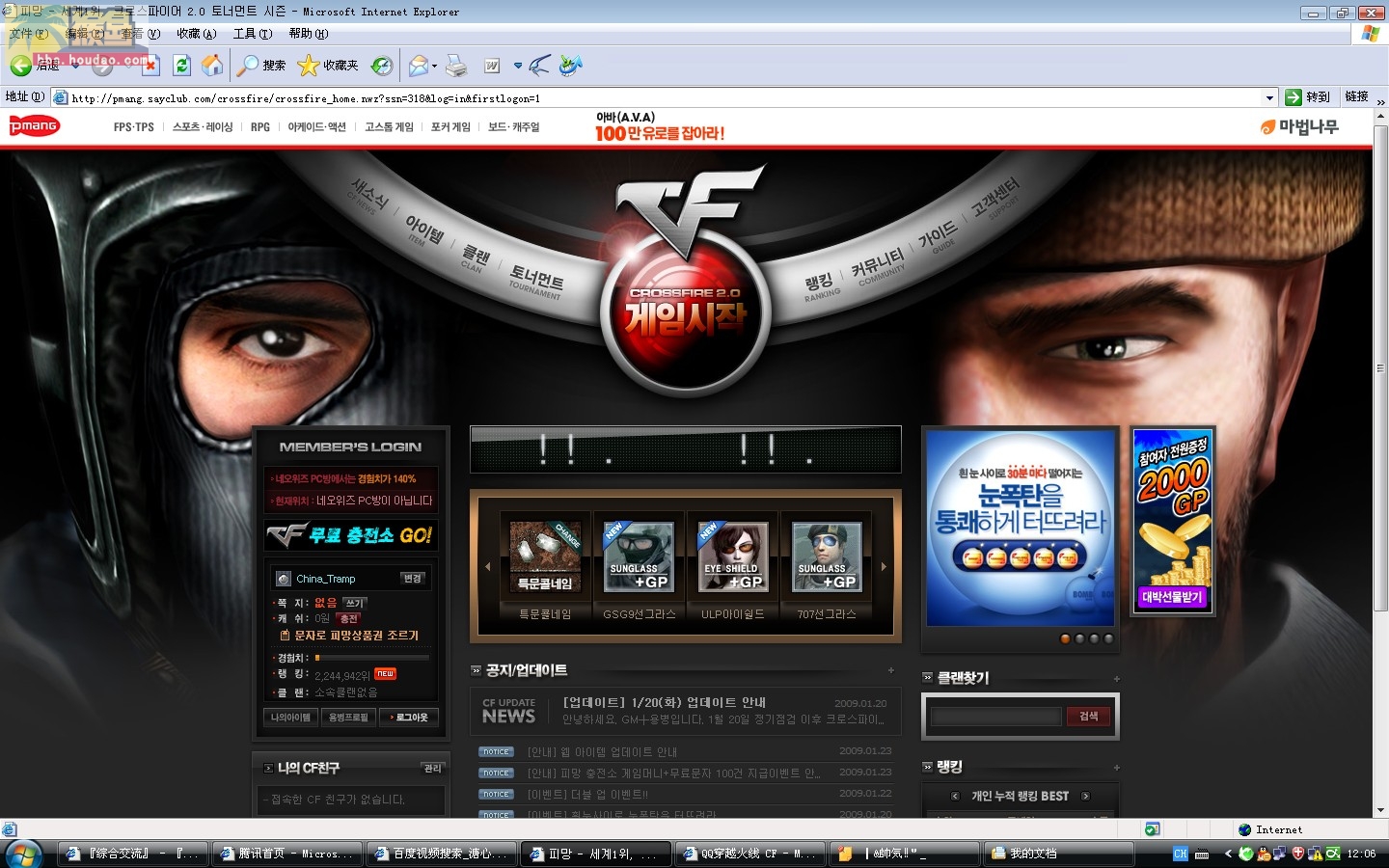Open the 文件(F) menu

click(29, 34)
